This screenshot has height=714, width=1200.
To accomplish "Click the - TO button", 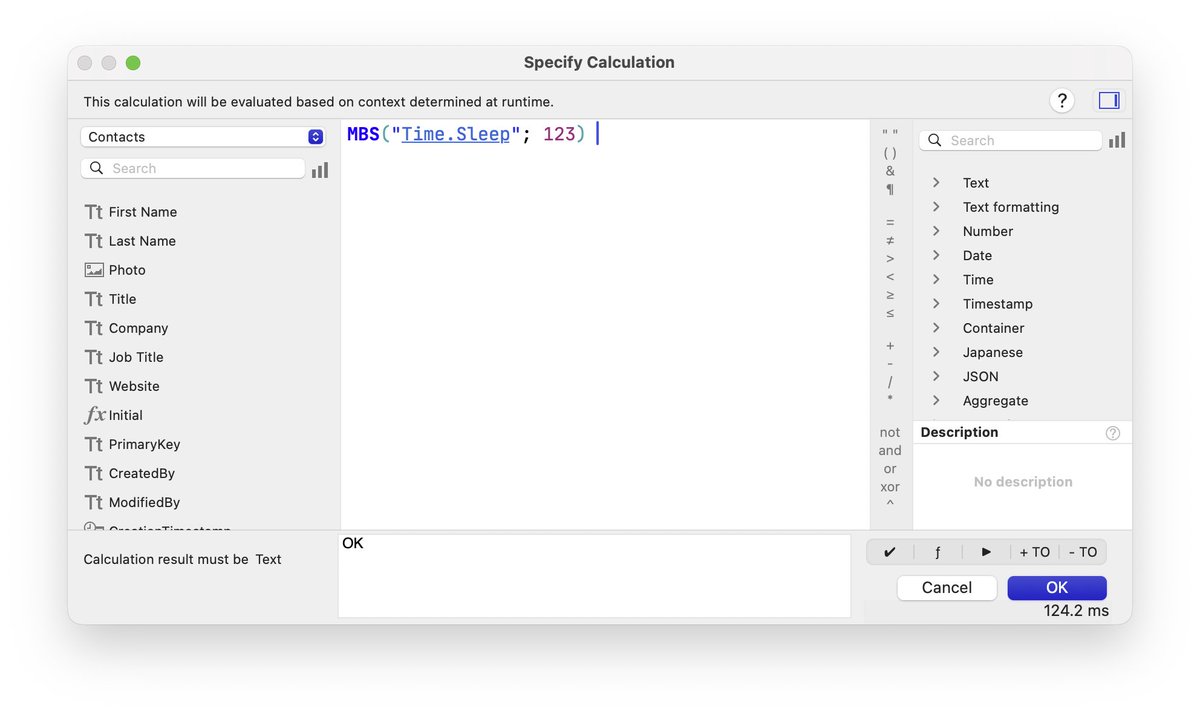I will (x=1083, y=552).
